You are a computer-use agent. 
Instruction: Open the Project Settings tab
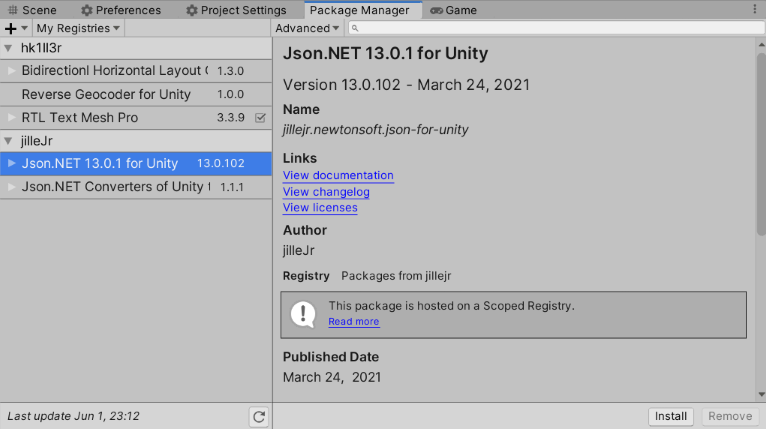pos(236,10)
